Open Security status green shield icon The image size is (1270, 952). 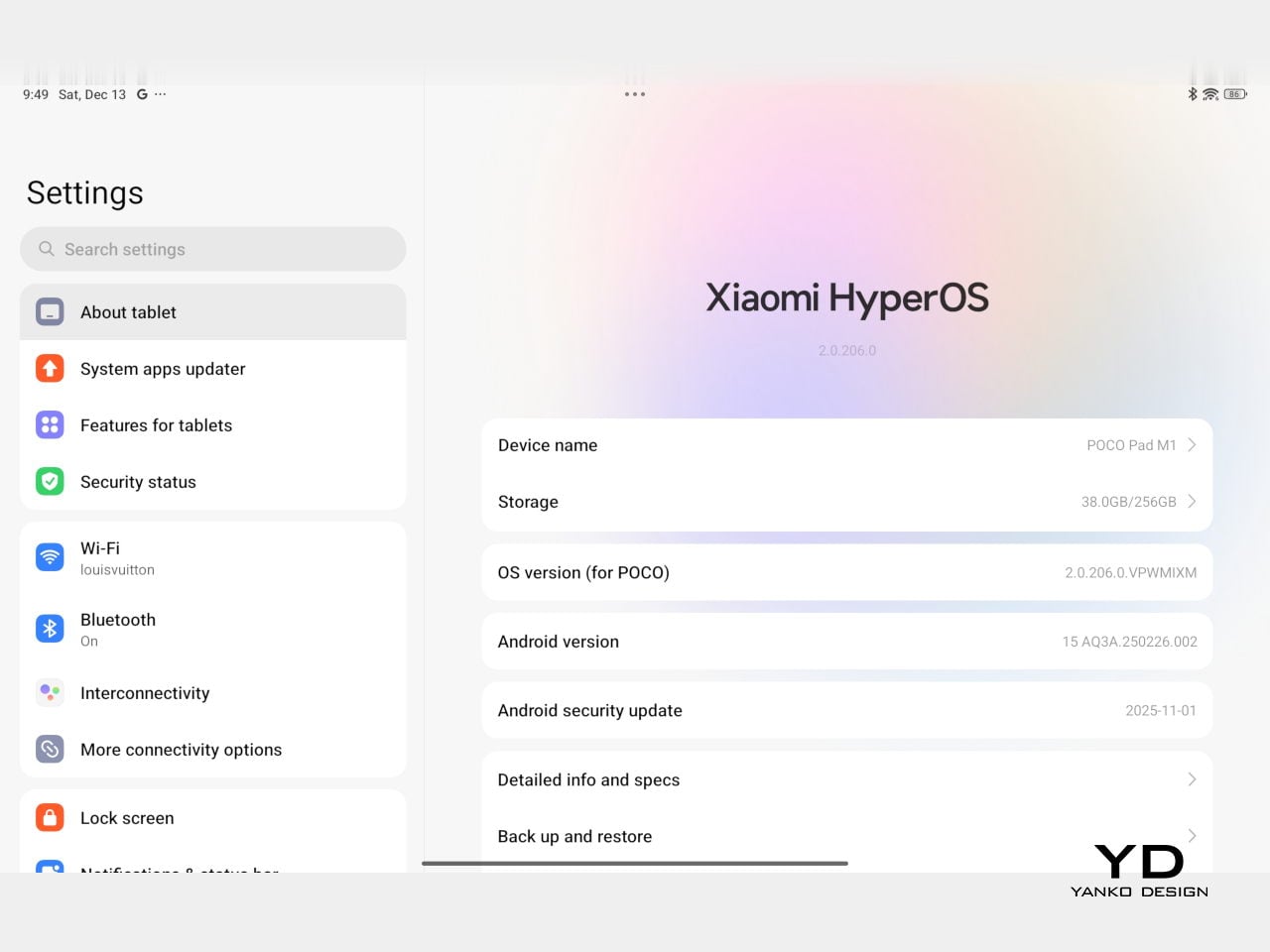click(50, 482)
